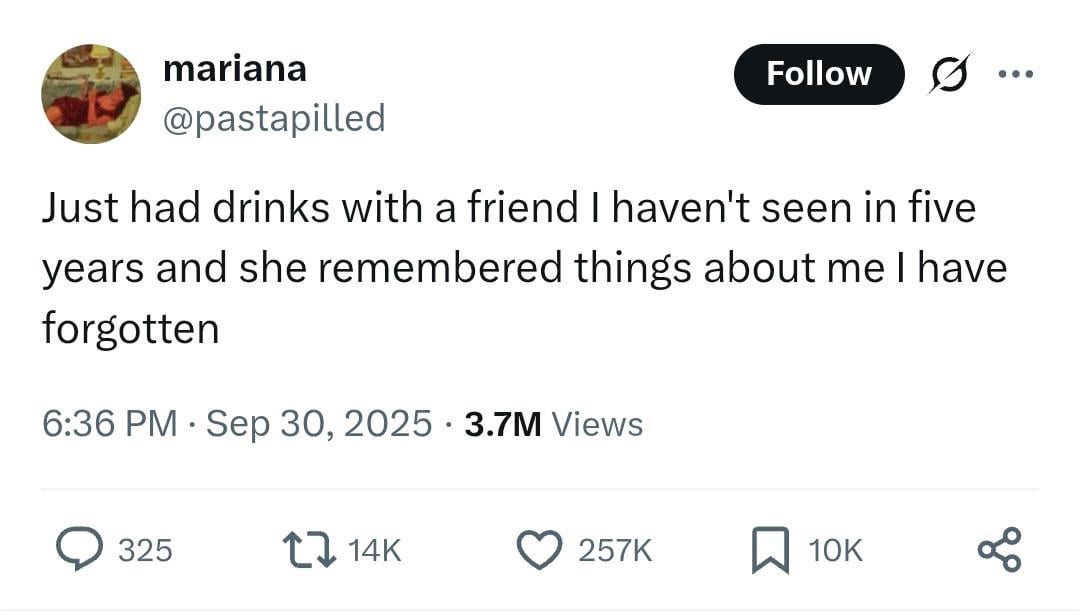Open the 6:36 PM timestamp link
Screen dimensions: 1080x615
[109, 424]
